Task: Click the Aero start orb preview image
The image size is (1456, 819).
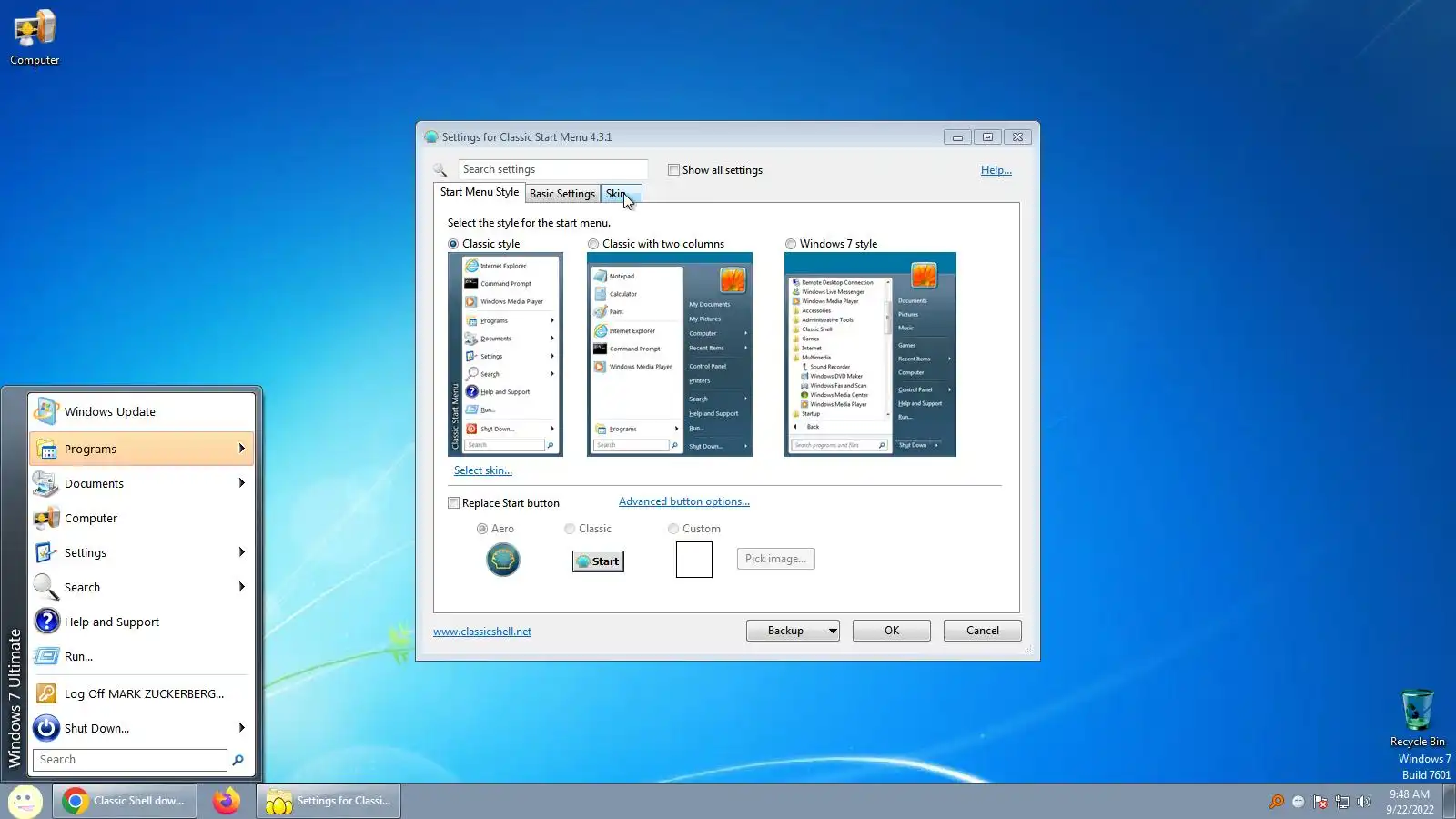Action: pyautogui.click(x=503, y=560)
